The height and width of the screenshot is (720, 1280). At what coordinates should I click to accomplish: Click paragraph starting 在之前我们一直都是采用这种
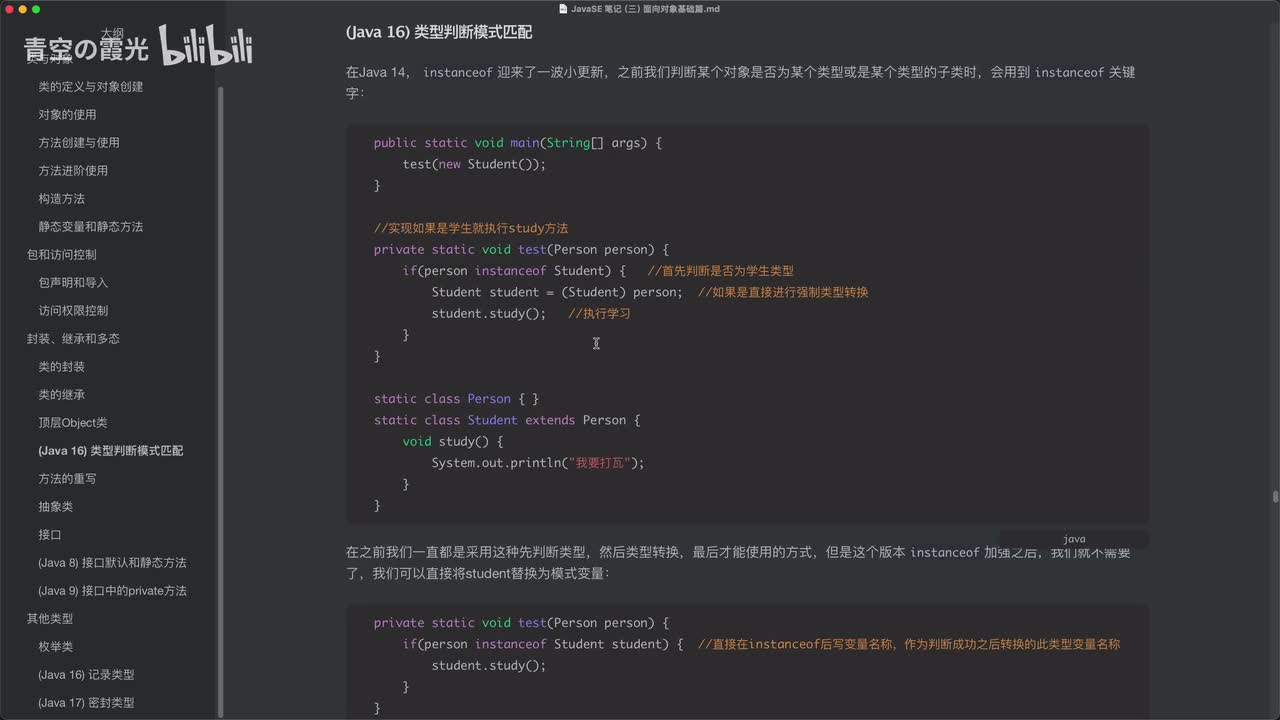point(738,563)
